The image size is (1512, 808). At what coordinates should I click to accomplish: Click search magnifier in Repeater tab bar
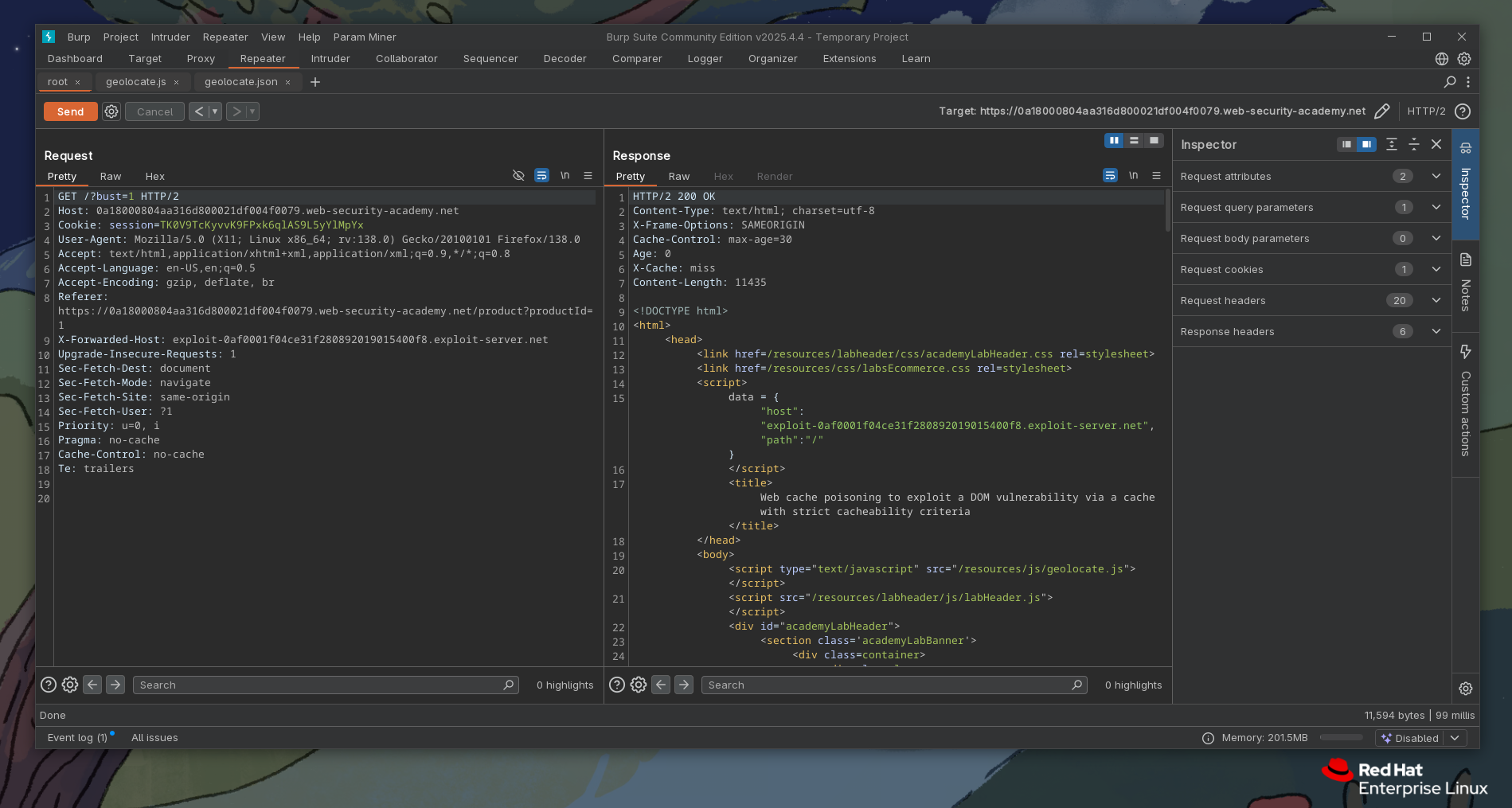coord(1450,82)
